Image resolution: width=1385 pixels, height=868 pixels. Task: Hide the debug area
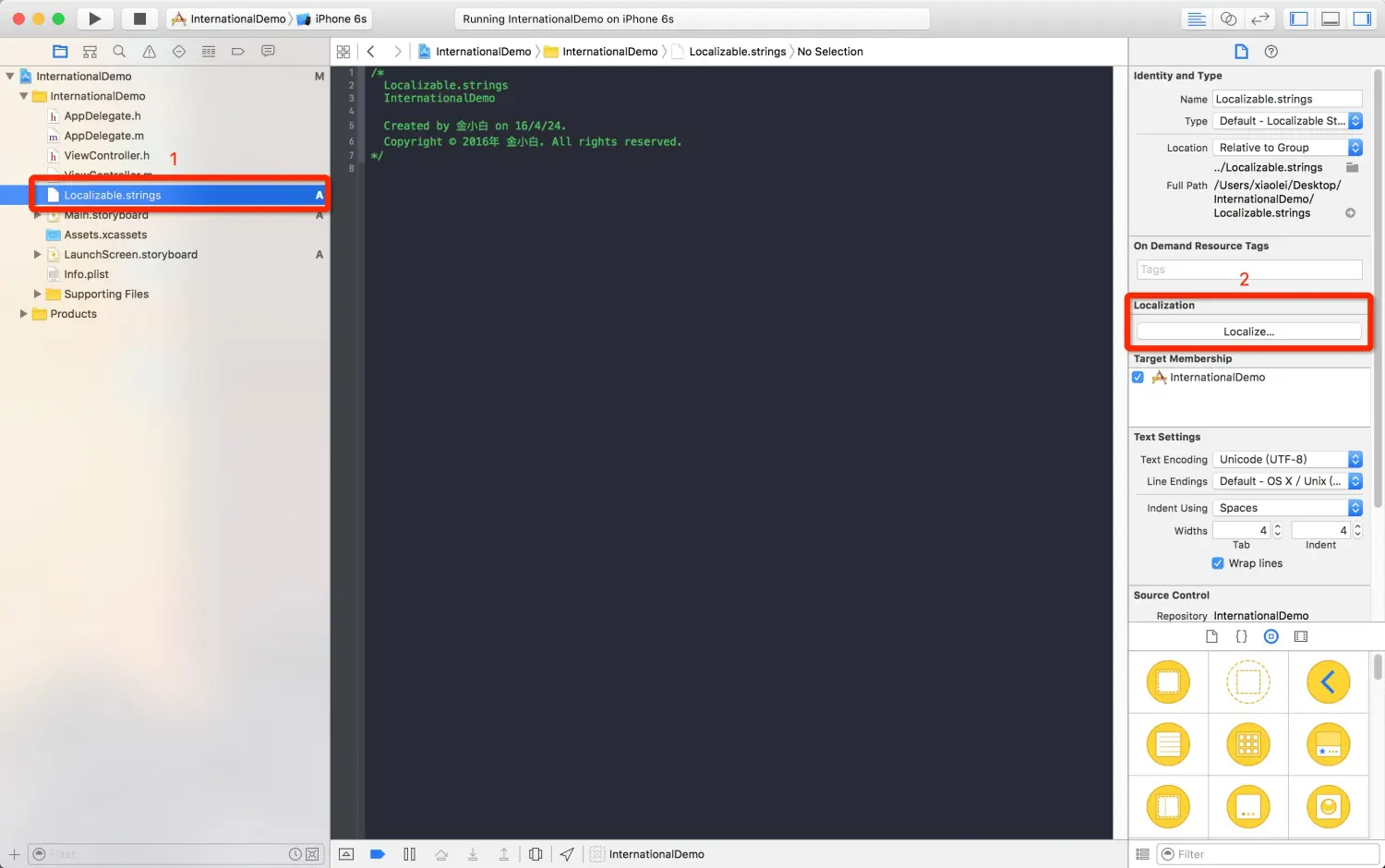[x=346, y=854]
